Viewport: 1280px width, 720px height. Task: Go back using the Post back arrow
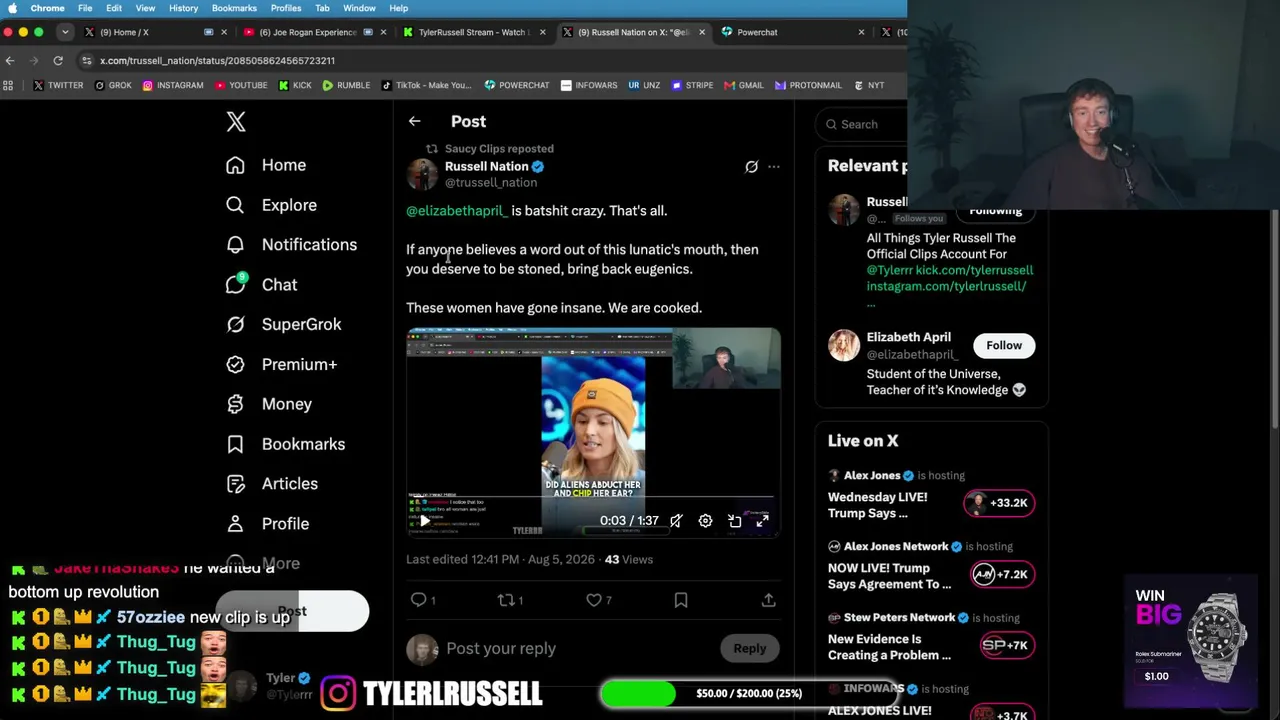[414, 122]
